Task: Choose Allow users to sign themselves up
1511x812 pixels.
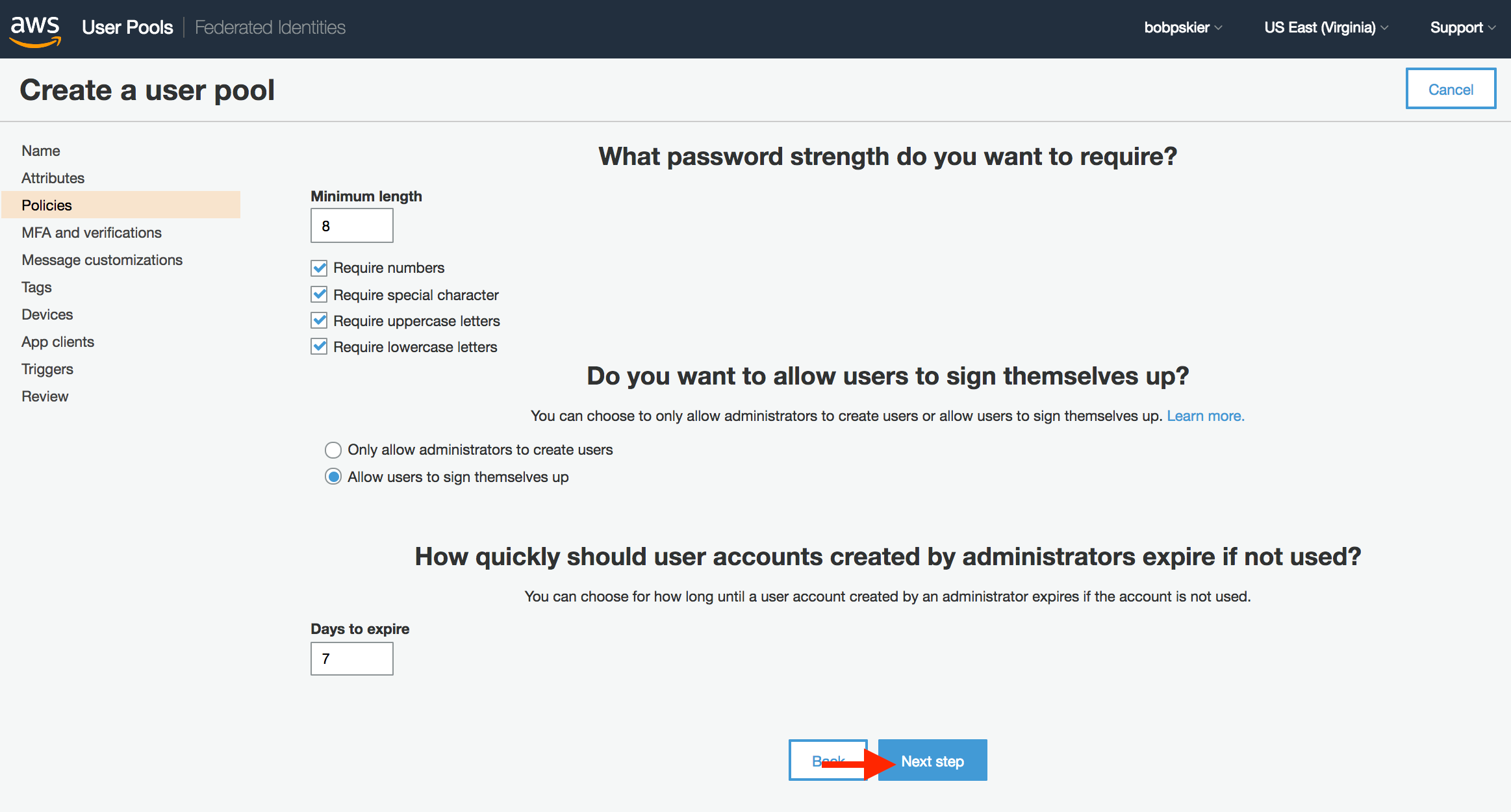Action: [333, 477]
